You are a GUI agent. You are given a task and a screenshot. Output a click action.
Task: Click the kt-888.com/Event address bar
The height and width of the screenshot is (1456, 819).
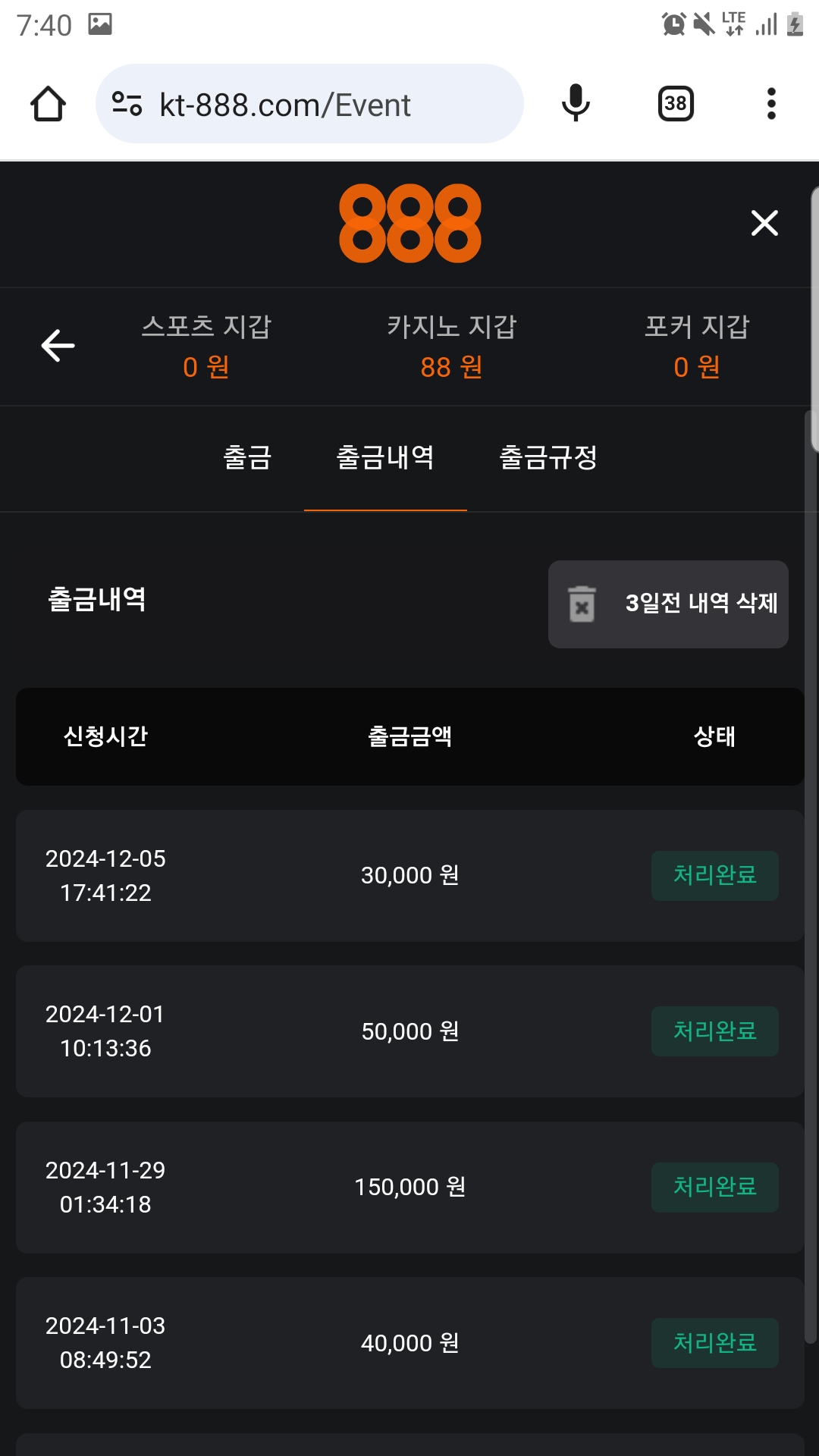[303, 104]
